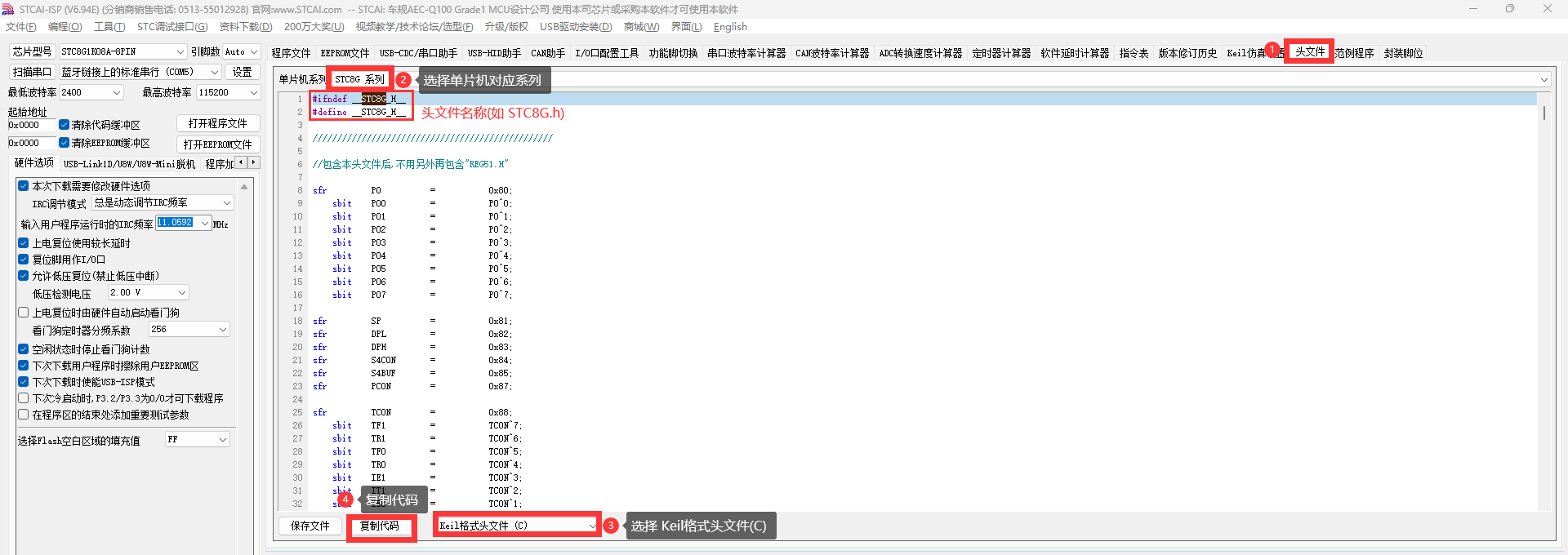Open 界面(L) menu
Viewport: 1568px width, 555px height.
[686, 27]
